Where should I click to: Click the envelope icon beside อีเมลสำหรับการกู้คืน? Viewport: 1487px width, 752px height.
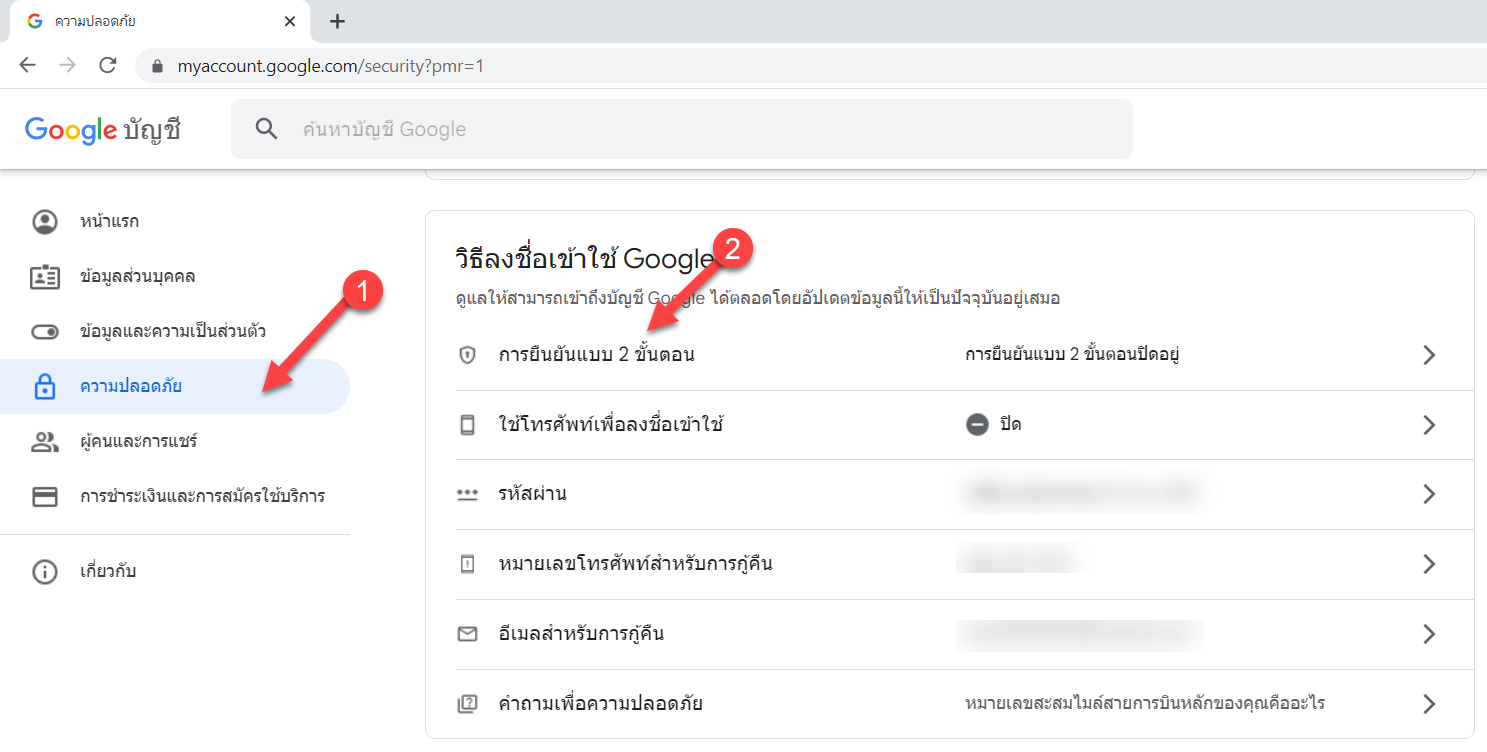(x=467, y=634)
